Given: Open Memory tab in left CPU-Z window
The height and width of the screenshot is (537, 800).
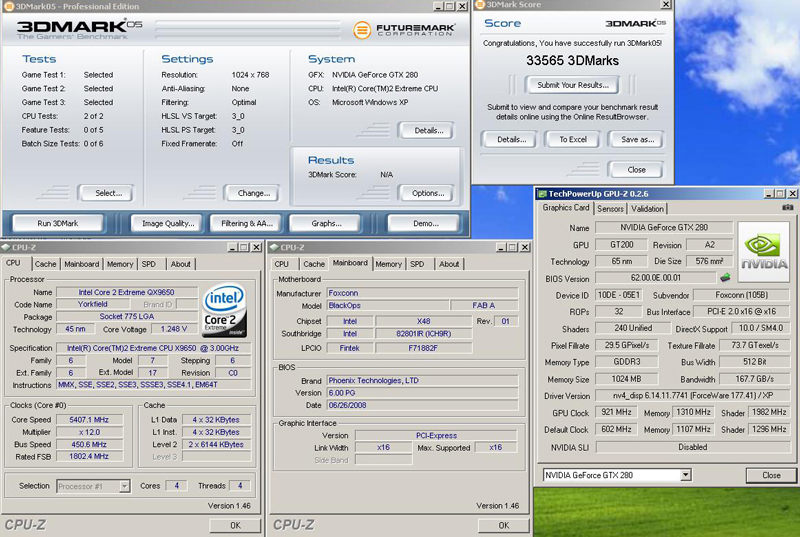Looking at the screenshot, I should tap(120, 264).
